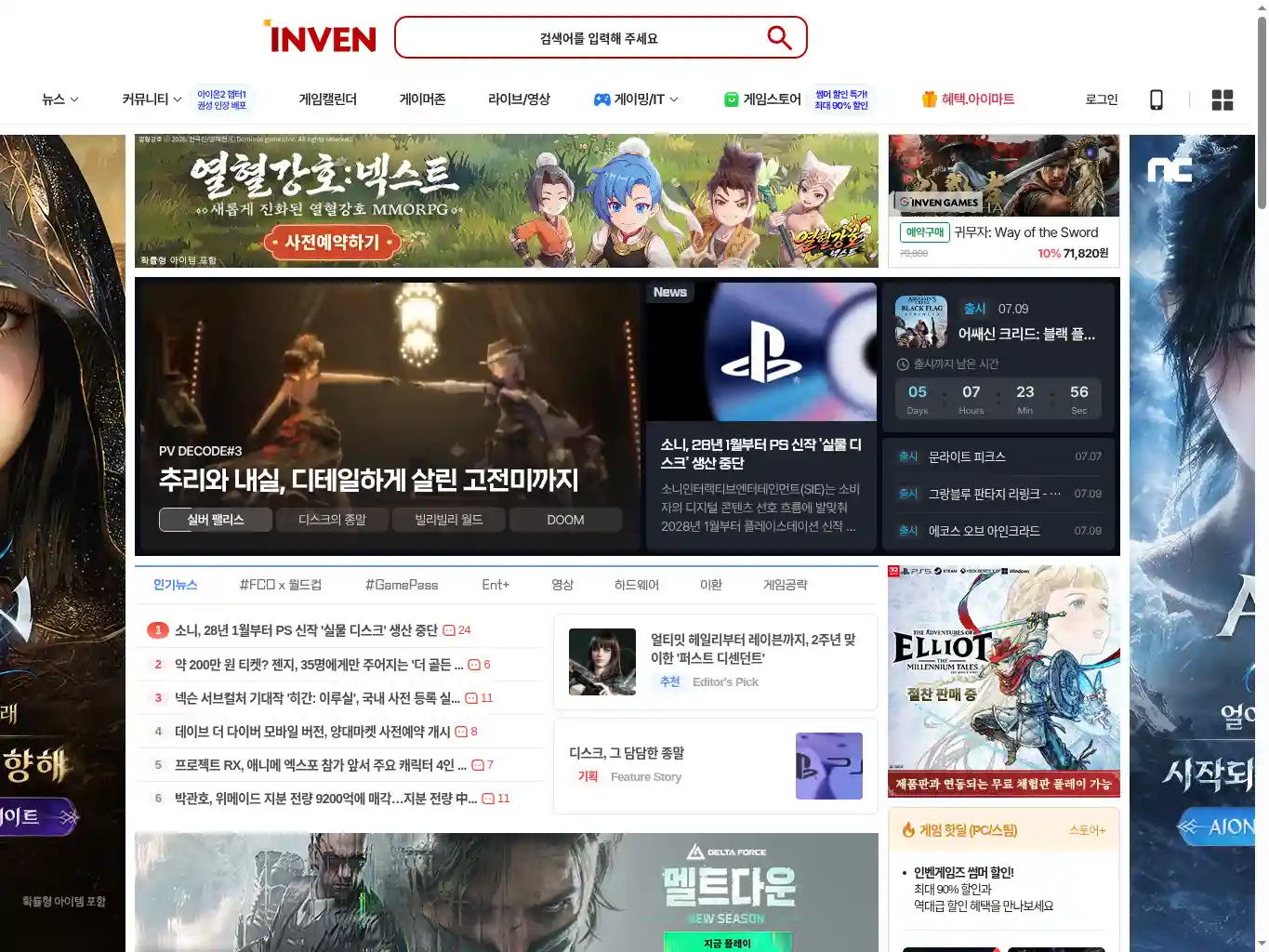Screen dimensions: 1269x952
Task: Open the 퍼스트 디센던트 2주년 article
Action: tap(753, 649)
